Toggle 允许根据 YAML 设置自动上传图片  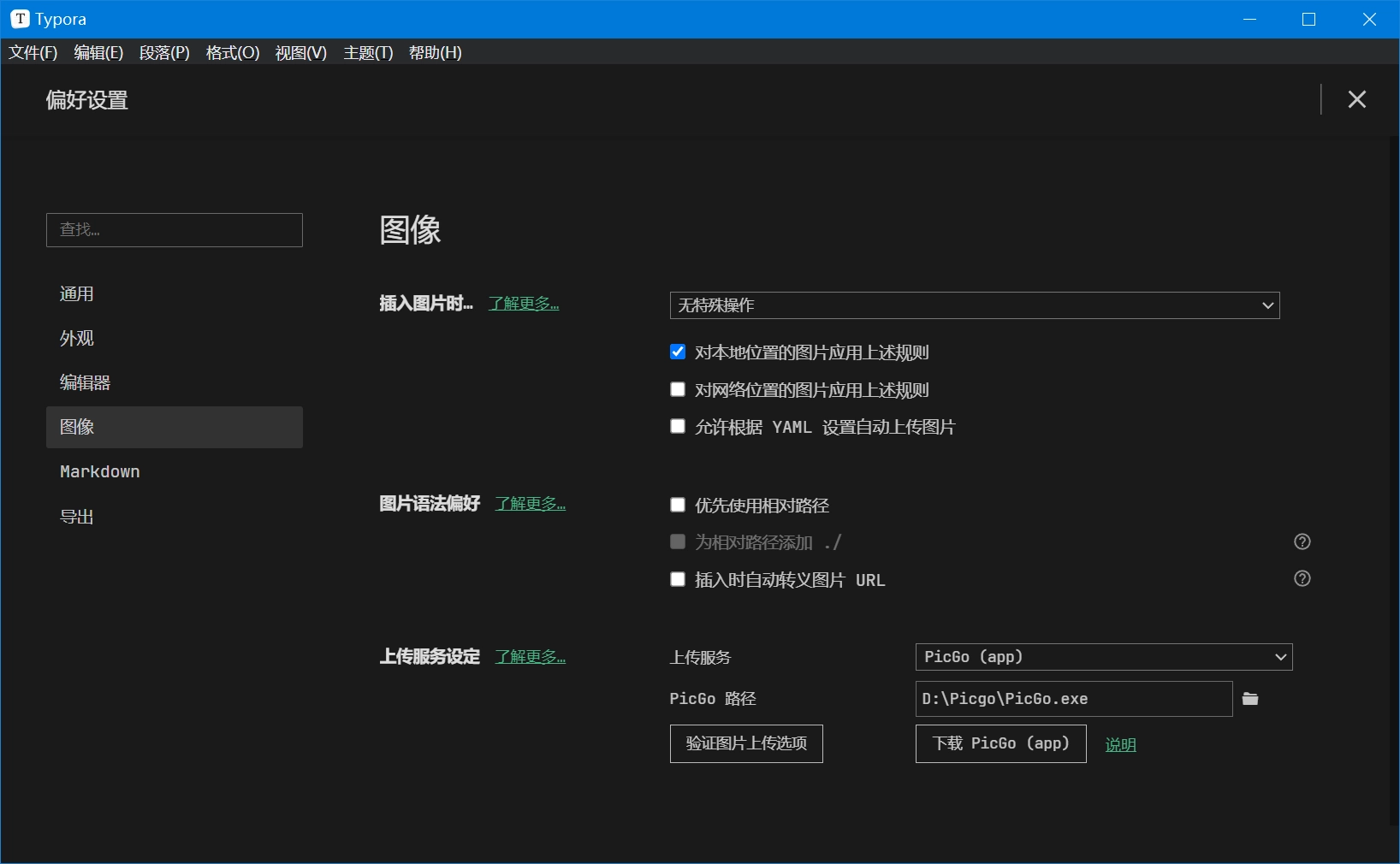point(678,426)
